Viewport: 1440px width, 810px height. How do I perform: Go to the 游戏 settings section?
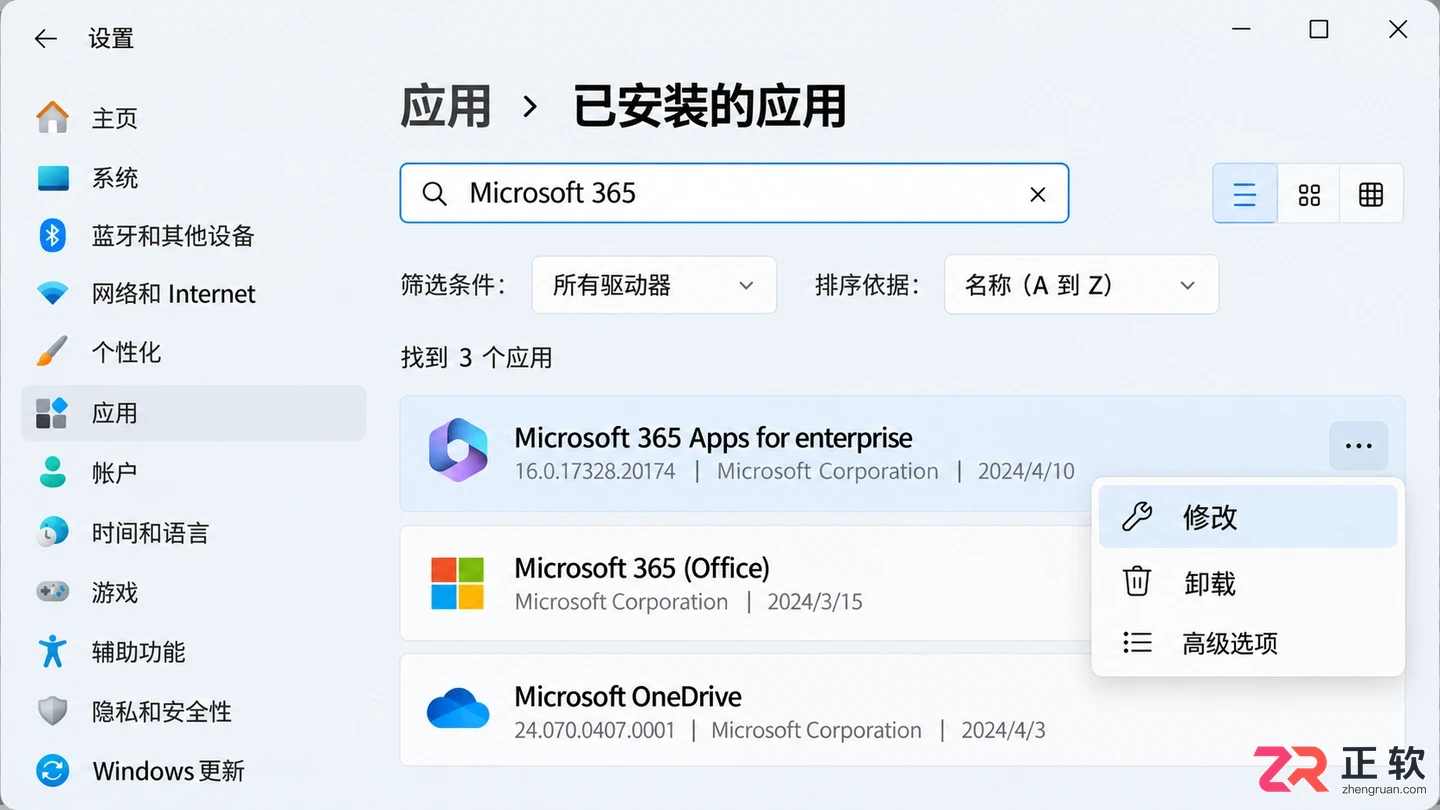coord(194,592)
